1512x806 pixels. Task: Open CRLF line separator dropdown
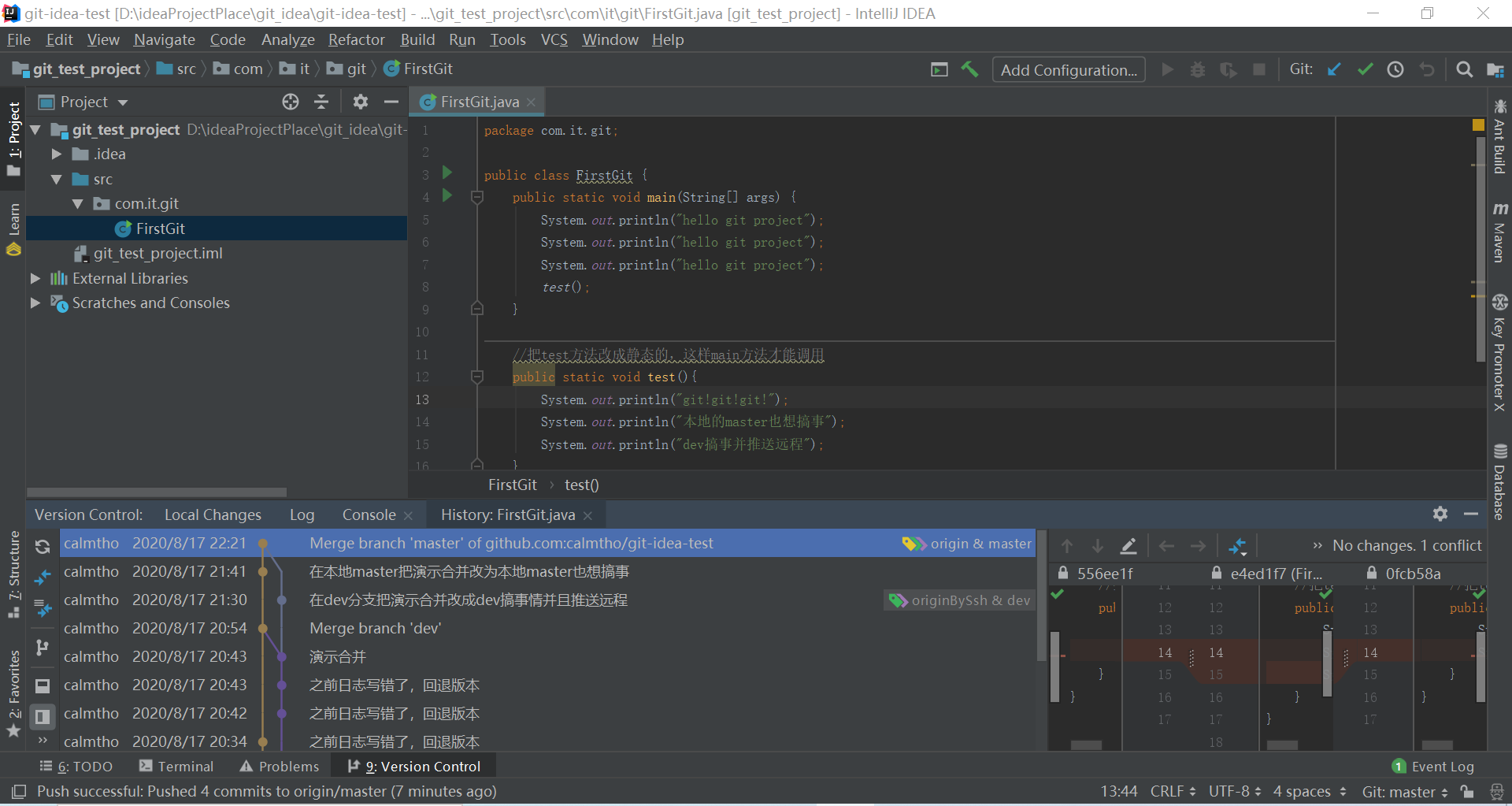1173,791
